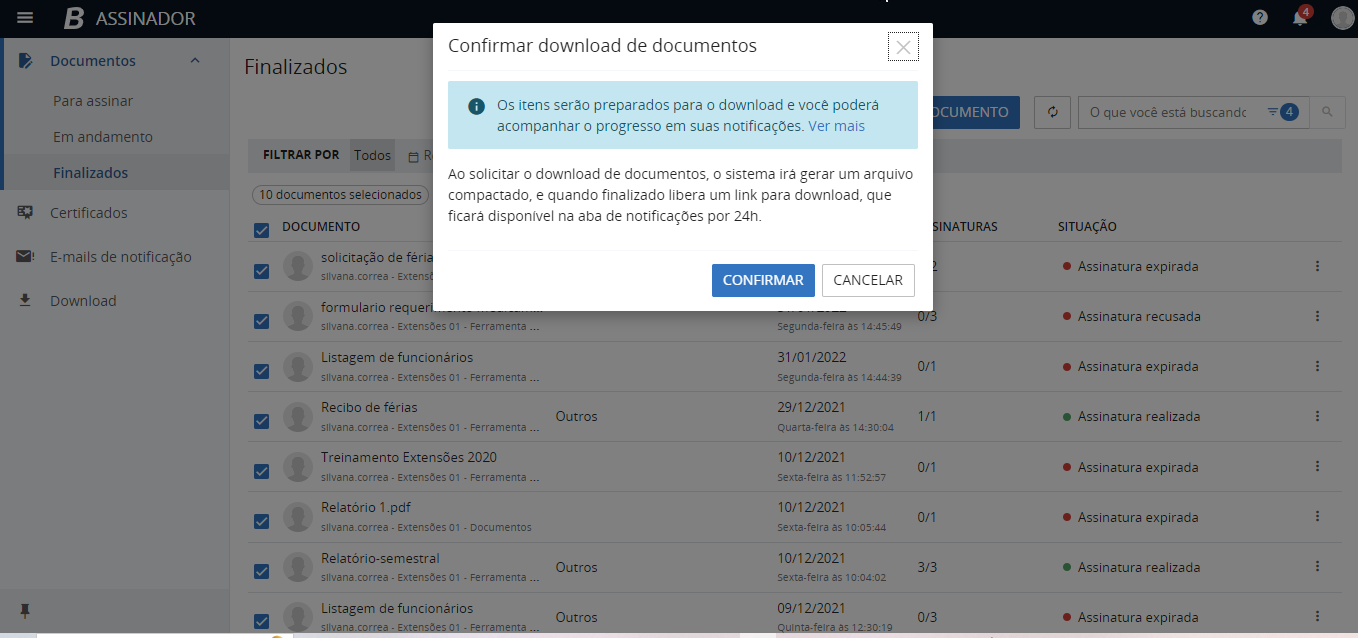
Task: Open the hamburger menu icon
Action: [x=25, y=18]
